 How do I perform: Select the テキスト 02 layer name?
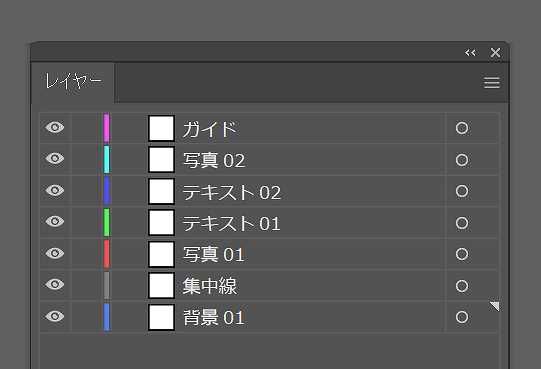[232, 192]
